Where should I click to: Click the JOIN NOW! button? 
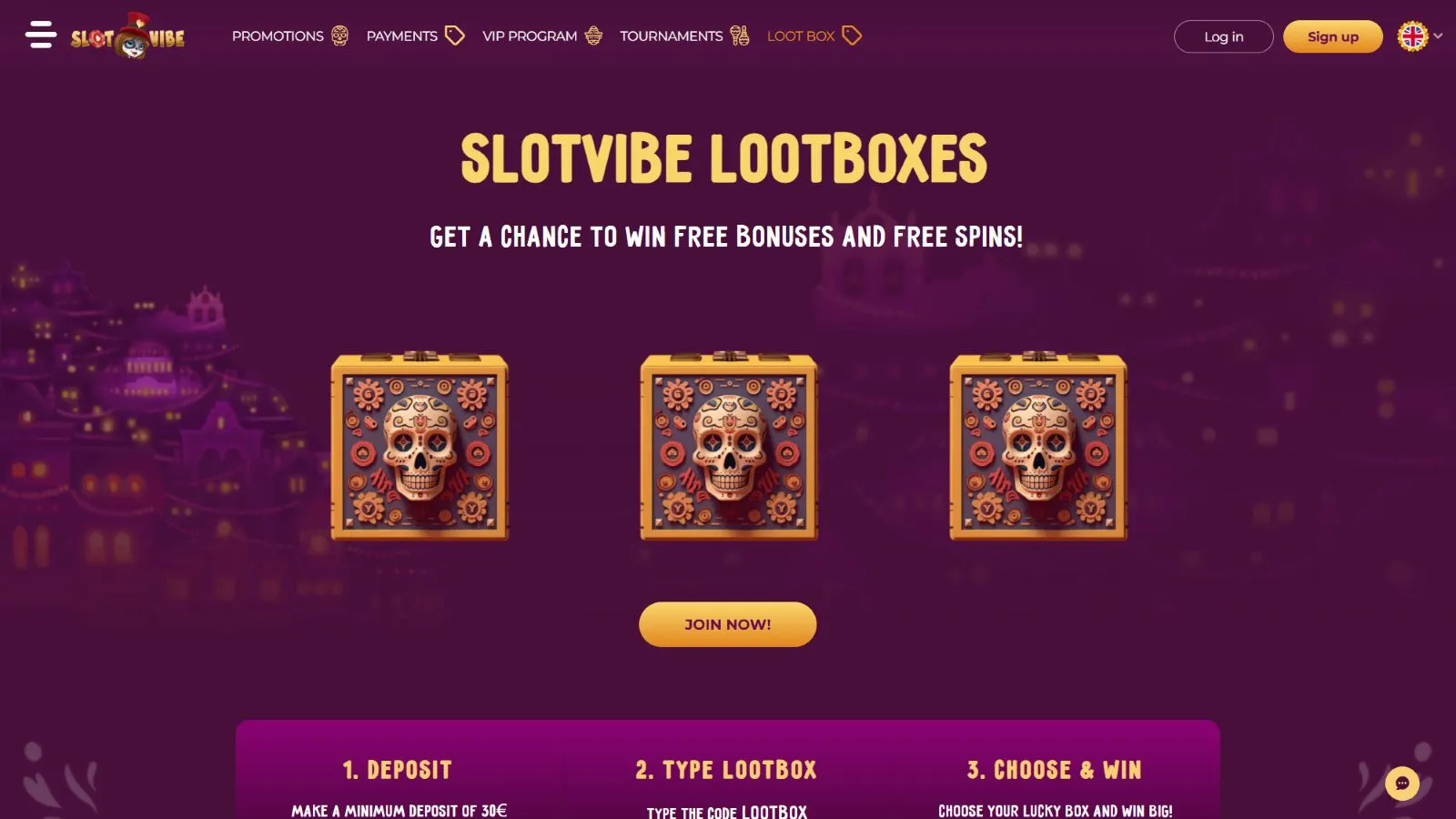click(x=728, y=624)
